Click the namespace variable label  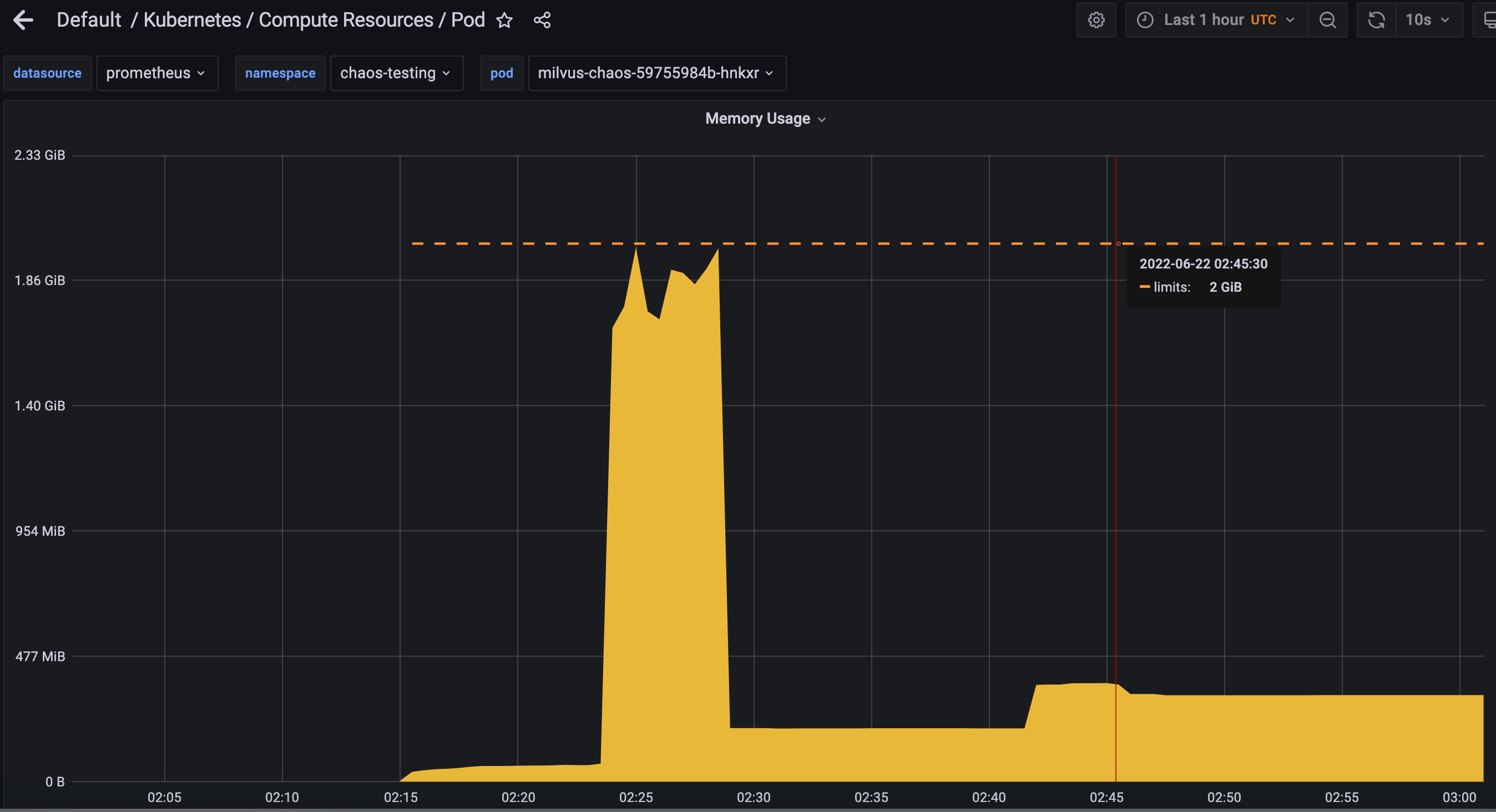pos(280,73)
